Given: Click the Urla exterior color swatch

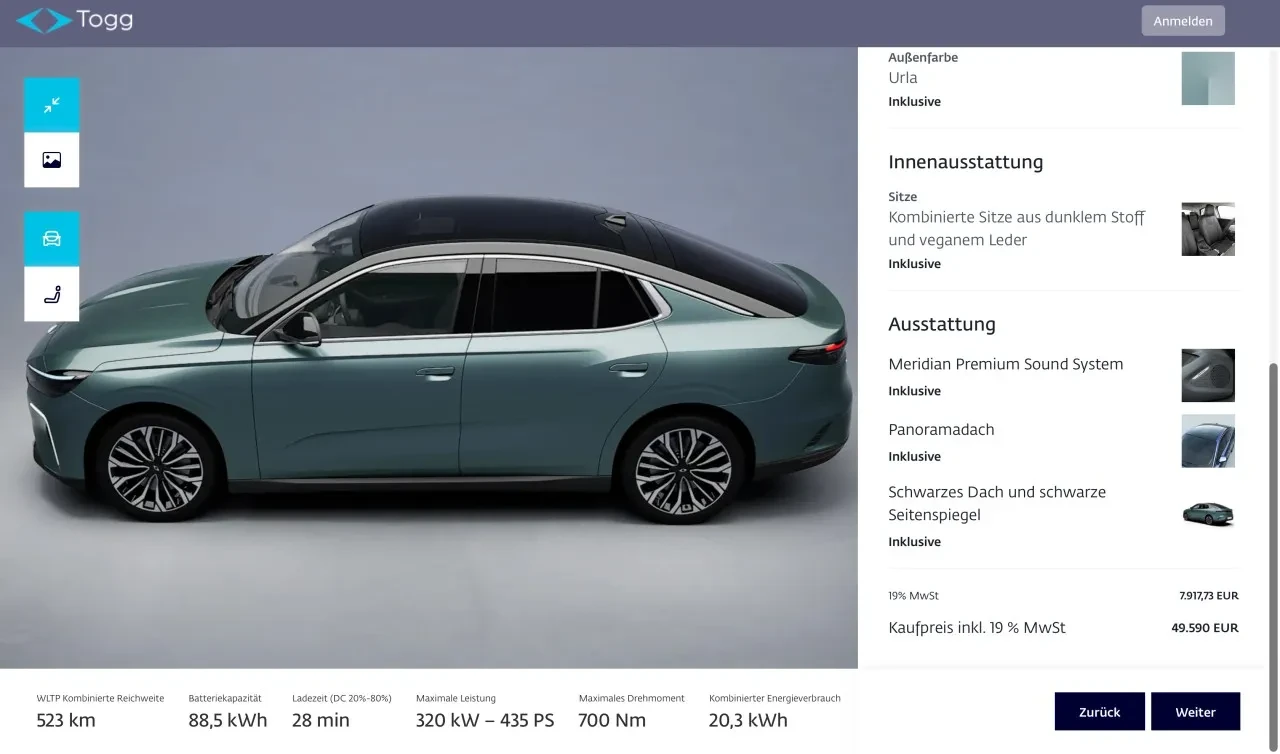Looking at the screenshot, I should pyautogui.click(x=1208, y=79).
